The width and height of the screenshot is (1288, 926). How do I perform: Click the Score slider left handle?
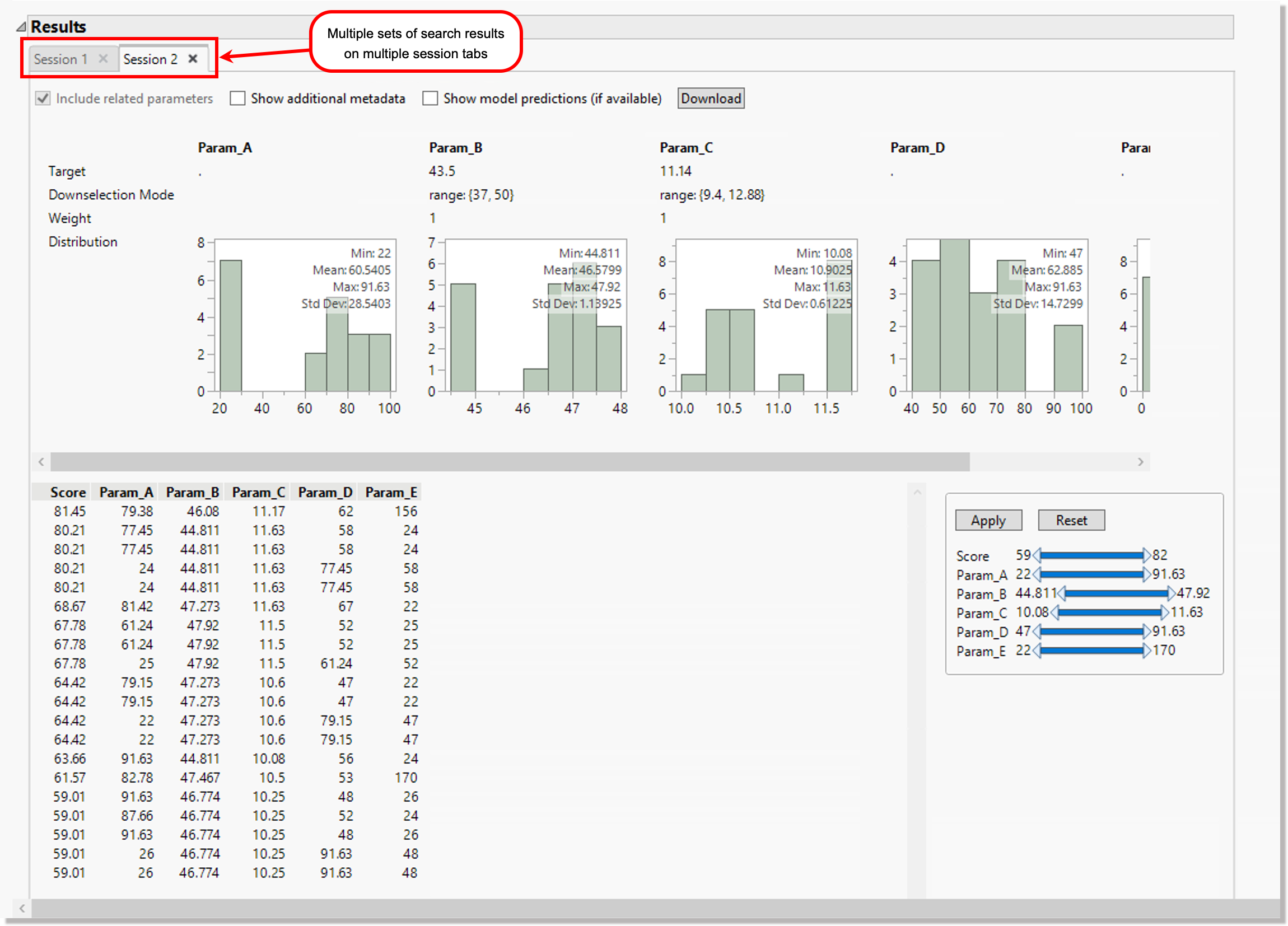pyautogui.click(x=1037, y=555)
